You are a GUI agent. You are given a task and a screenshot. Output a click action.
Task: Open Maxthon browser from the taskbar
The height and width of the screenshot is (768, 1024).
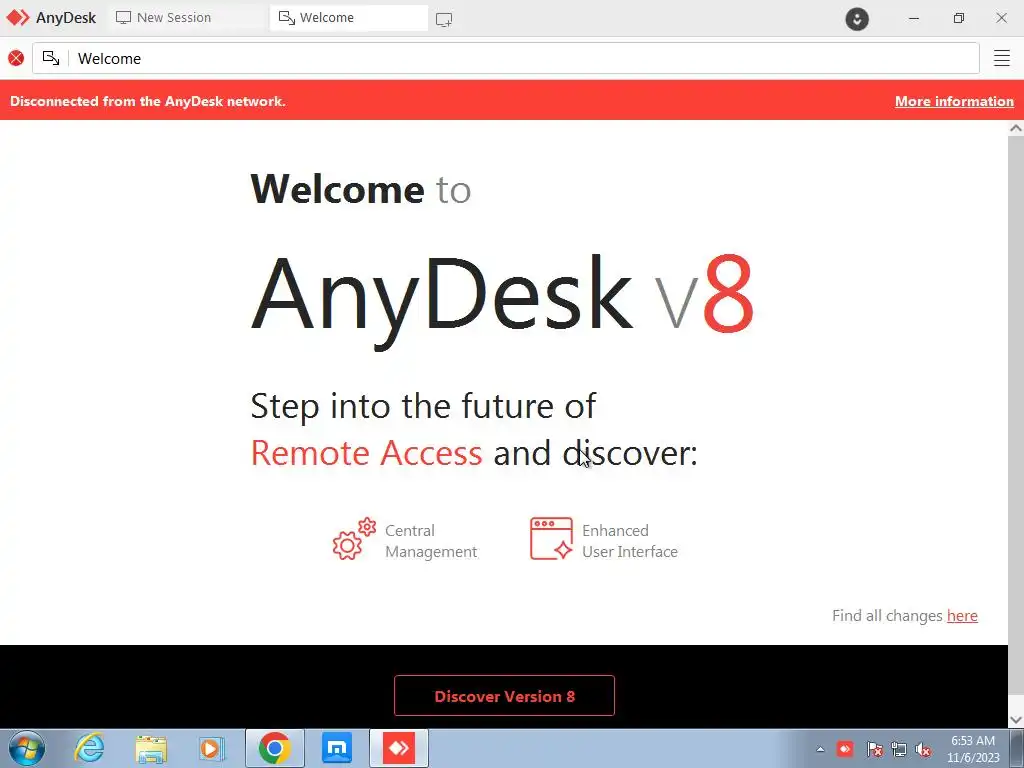337,748
